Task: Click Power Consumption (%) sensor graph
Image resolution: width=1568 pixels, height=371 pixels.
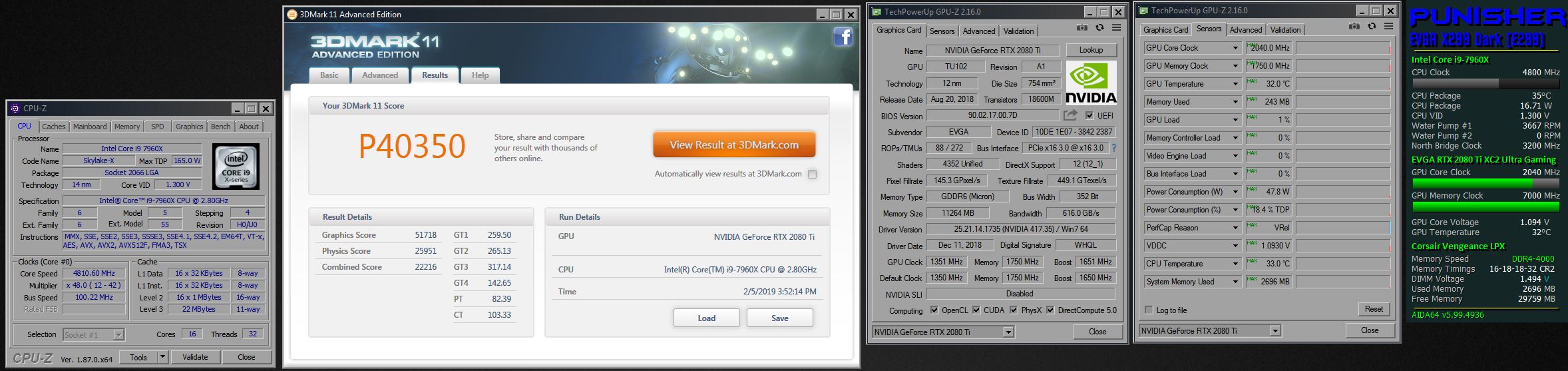Action: coord(1343,210)
